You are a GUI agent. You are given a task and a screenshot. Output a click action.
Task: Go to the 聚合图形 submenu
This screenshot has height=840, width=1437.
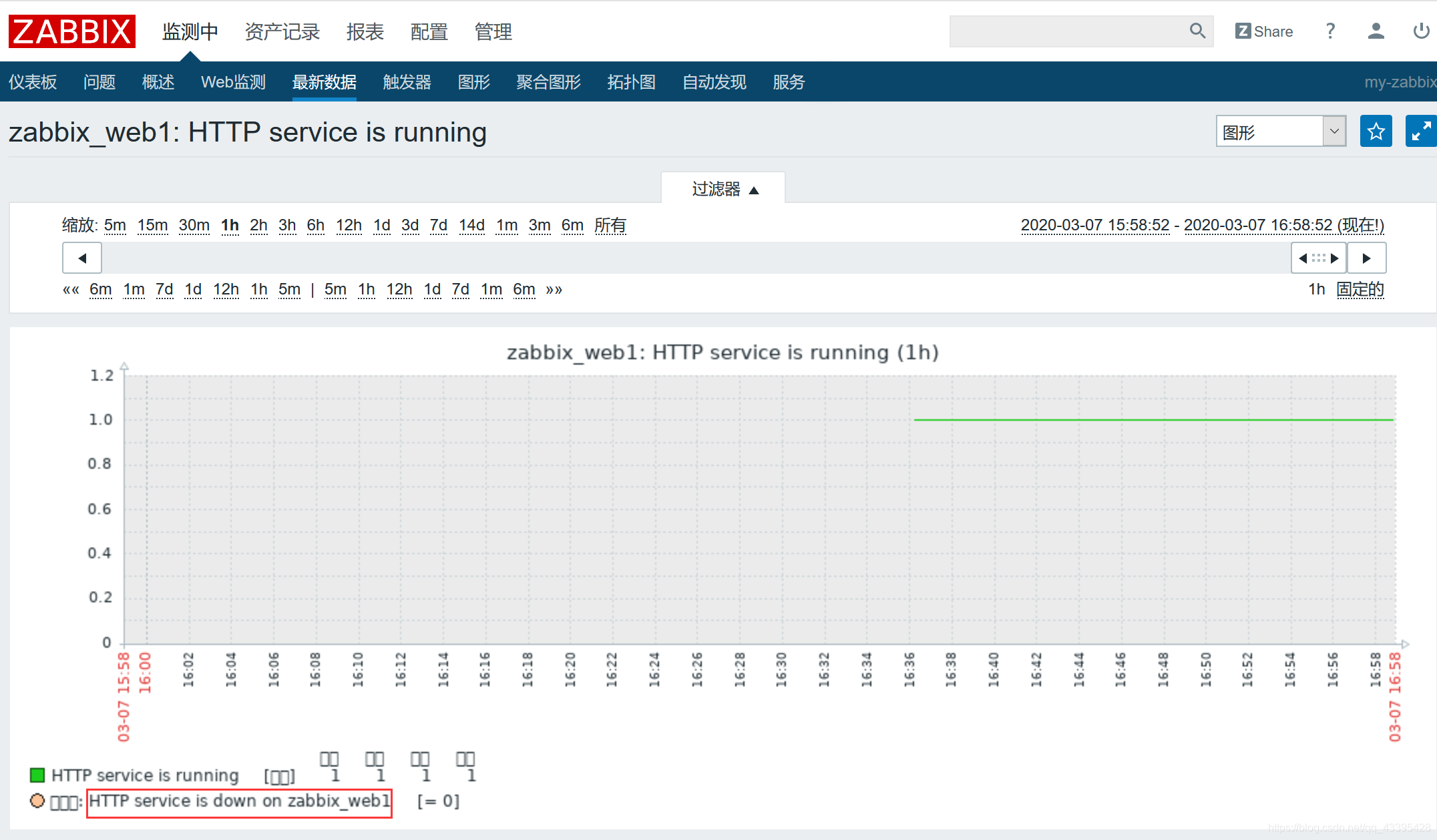pos(549,82)
